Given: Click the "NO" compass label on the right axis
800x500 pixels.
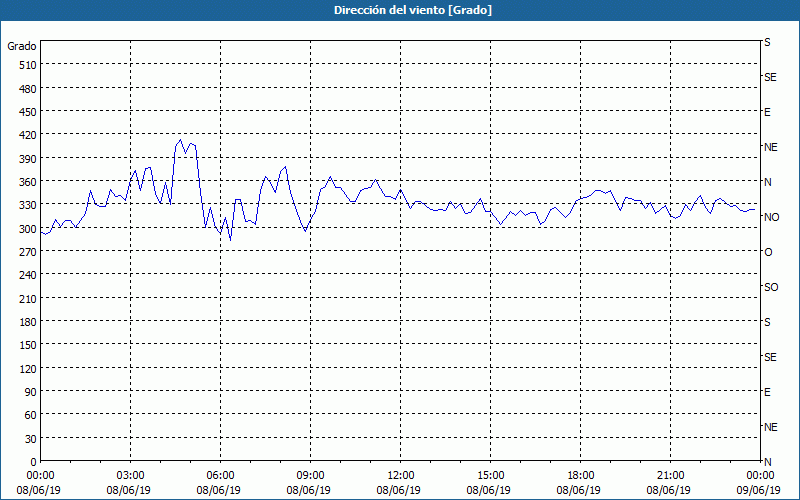Looking at the screenshot, I should pos(771,217).
